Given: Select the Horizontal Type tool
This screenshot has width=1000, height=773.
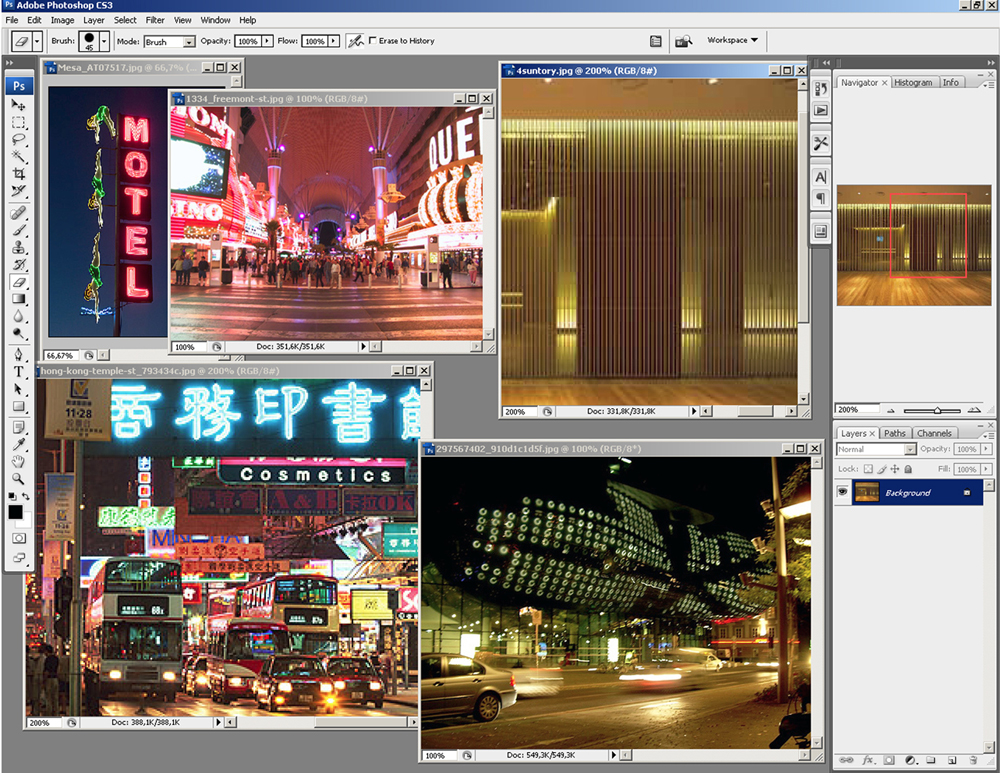Looking at the screenshot, I should point(18,372).
